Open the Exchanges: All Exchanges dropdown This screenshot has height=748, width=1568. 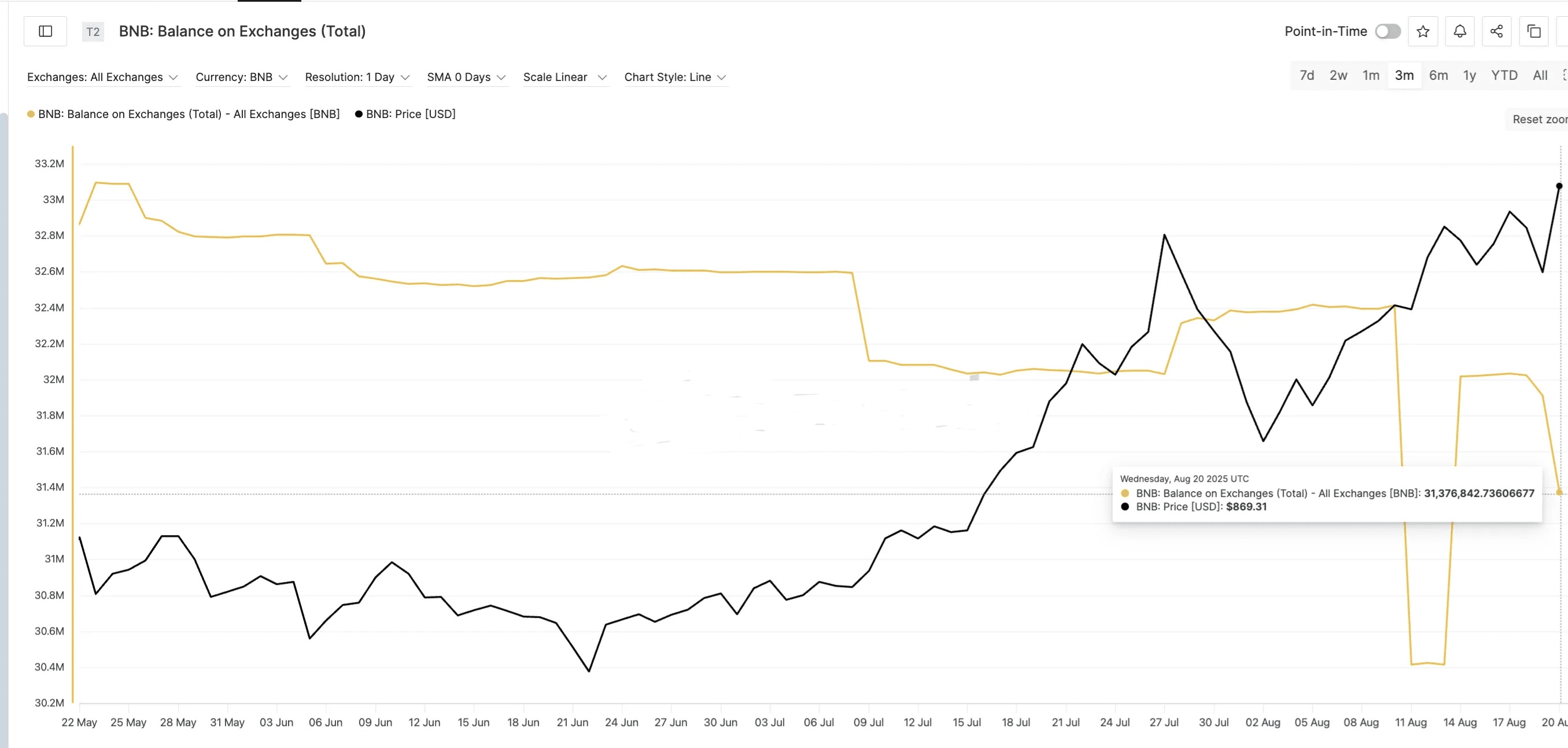(102, 78)
